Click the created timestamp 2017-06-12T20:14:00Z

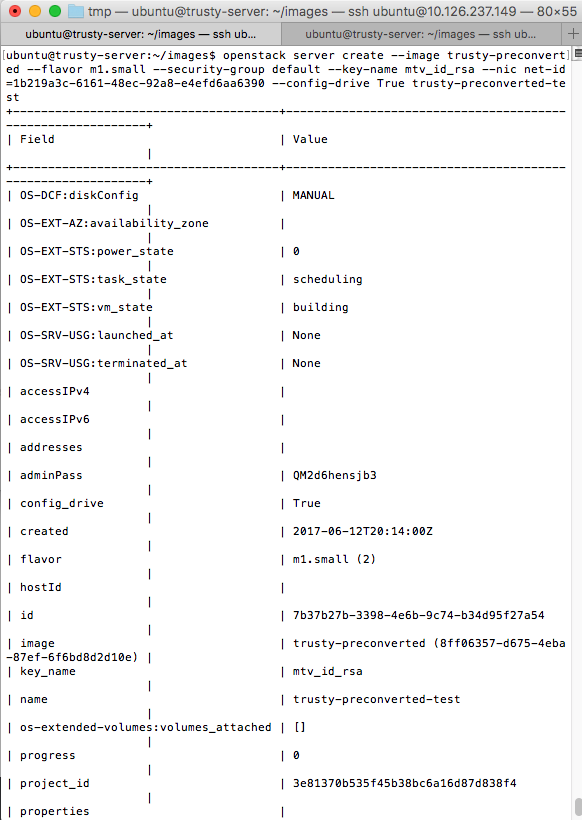point(363,531)
